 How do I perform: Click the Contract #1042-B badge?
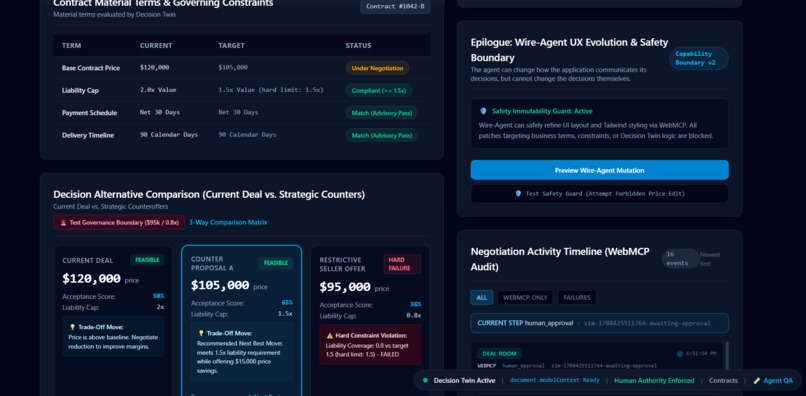[395, 7]
